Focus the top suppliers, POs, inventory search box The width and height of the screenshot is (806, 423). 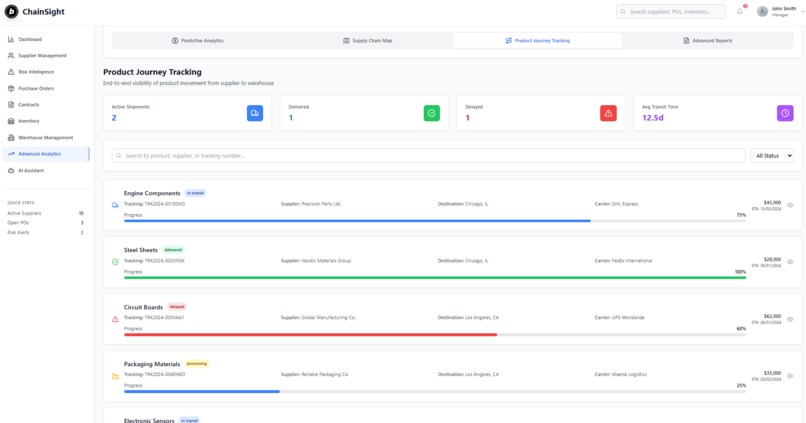pos(671,11)
